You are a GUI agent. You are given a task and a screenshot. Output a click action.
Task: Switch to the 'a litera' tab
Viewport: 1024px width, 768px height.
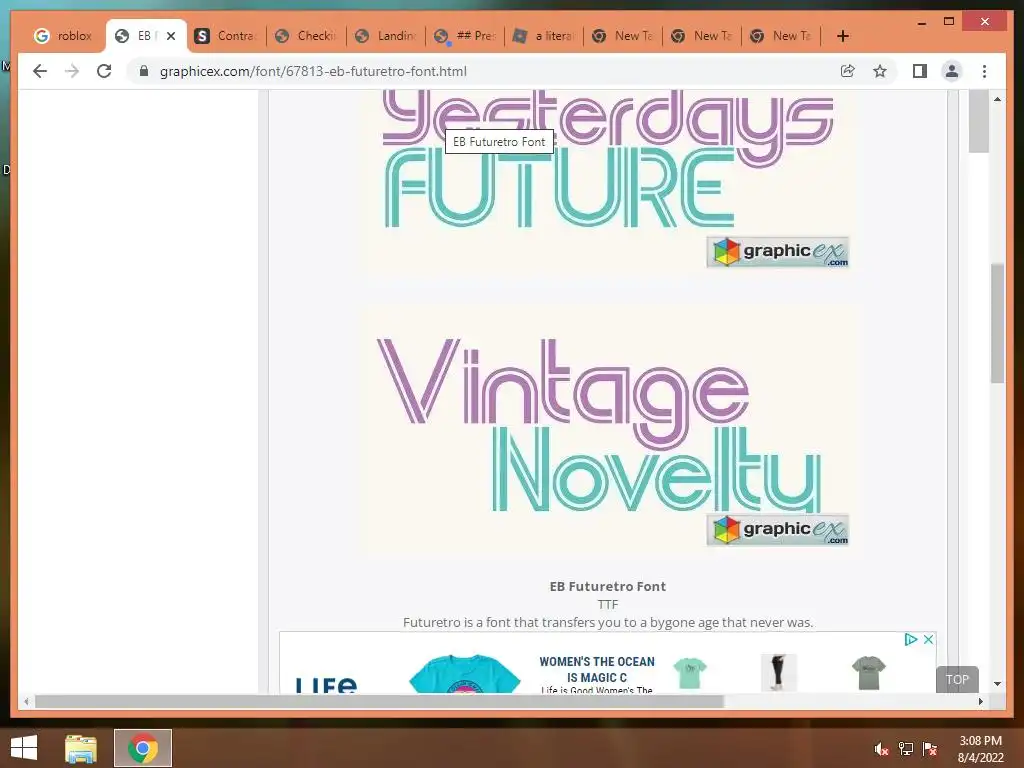pos(545,36)
